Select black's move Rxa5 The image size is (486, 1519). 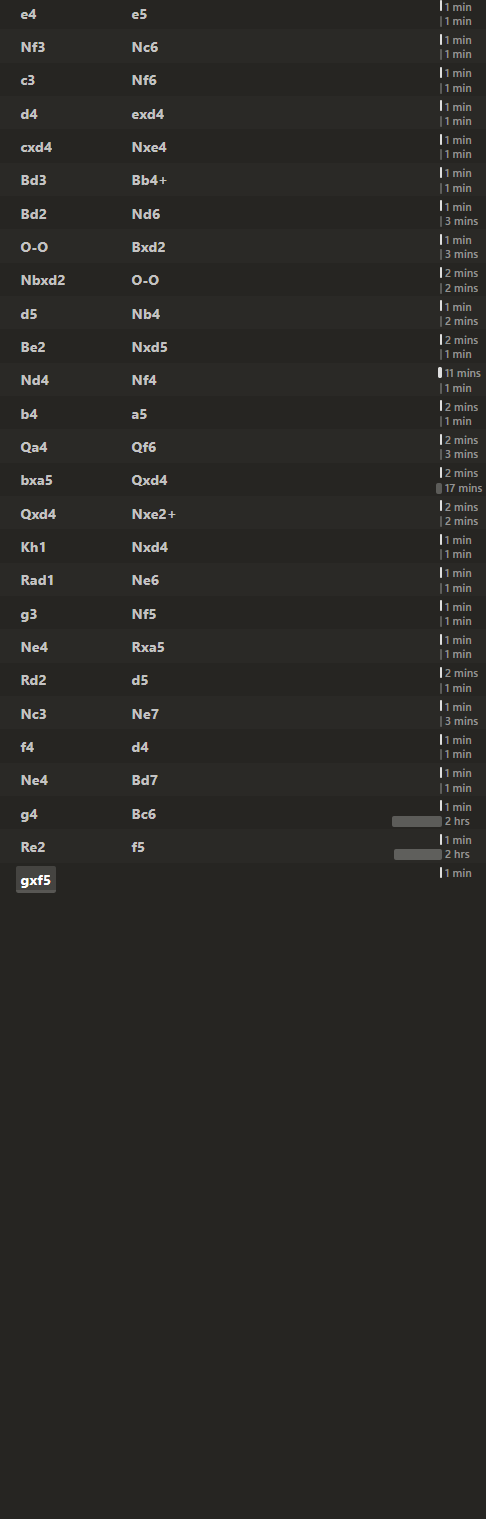pos(148,647)
